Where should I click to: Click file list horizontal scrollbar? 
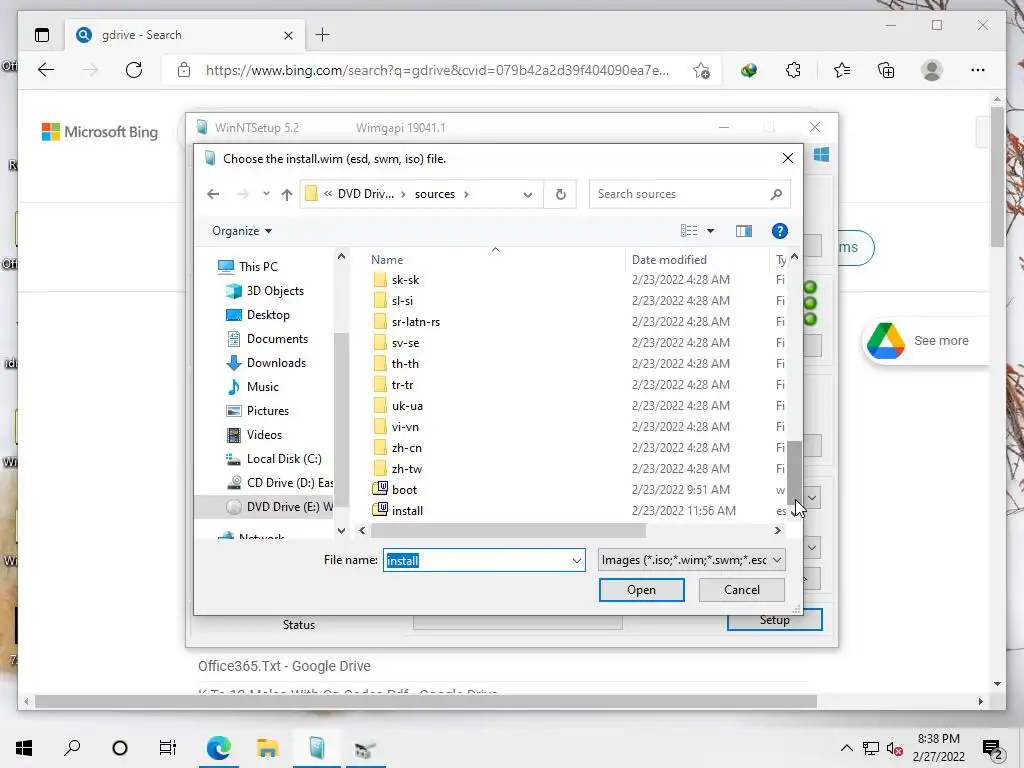508,530
